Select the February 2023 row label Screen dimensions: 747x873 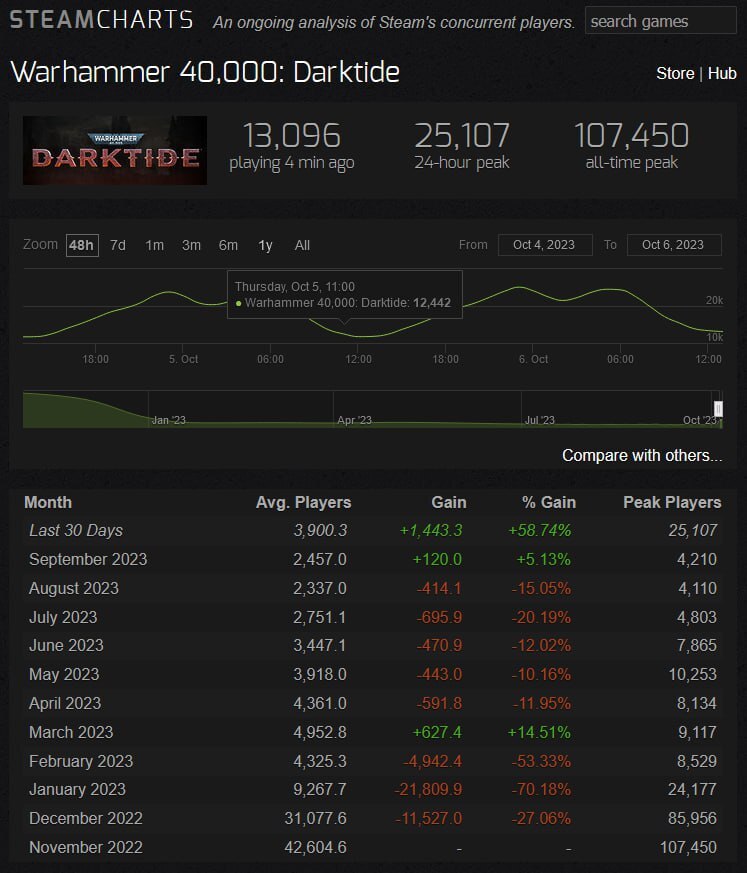(x=81, y=761)
